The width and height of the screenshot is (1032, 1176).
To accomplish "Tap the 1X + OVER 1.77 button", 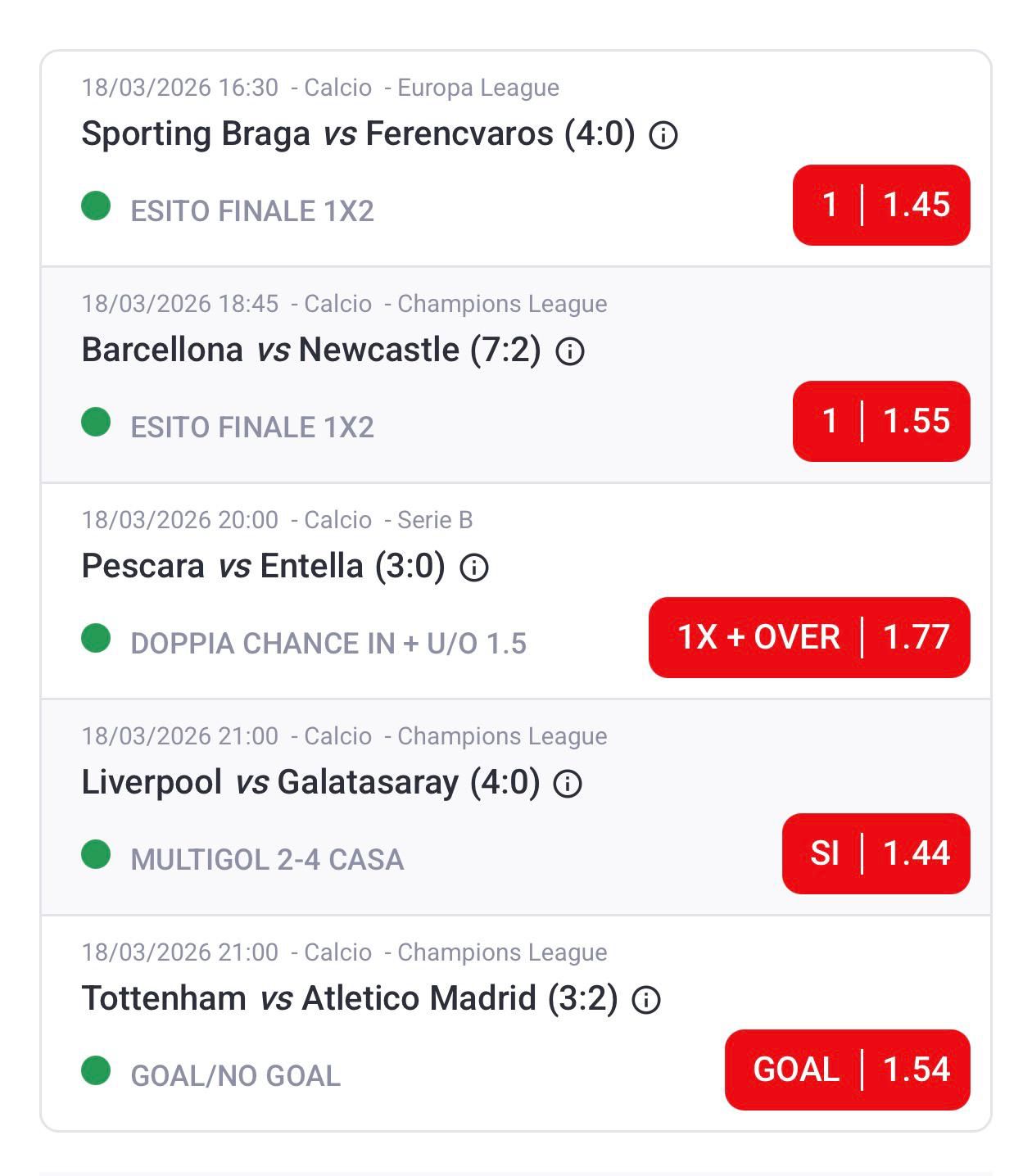I will (808, 637).
